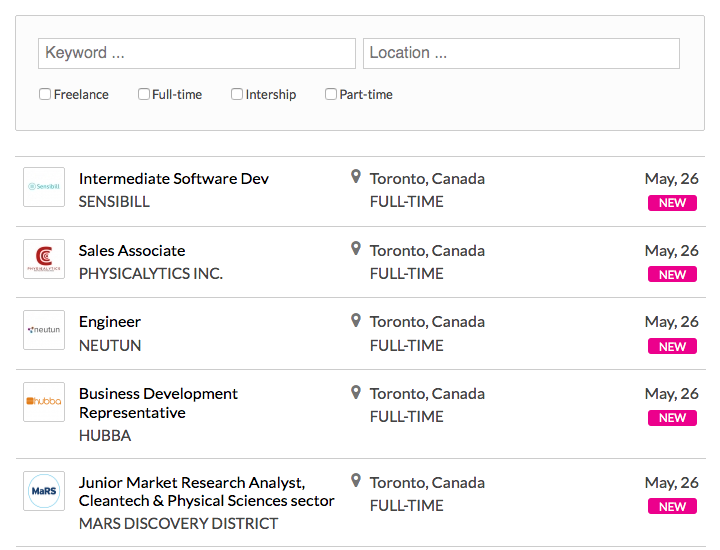Click Toronto, Canada in Neutun row

pyautogui.click(x=427, y=322)
